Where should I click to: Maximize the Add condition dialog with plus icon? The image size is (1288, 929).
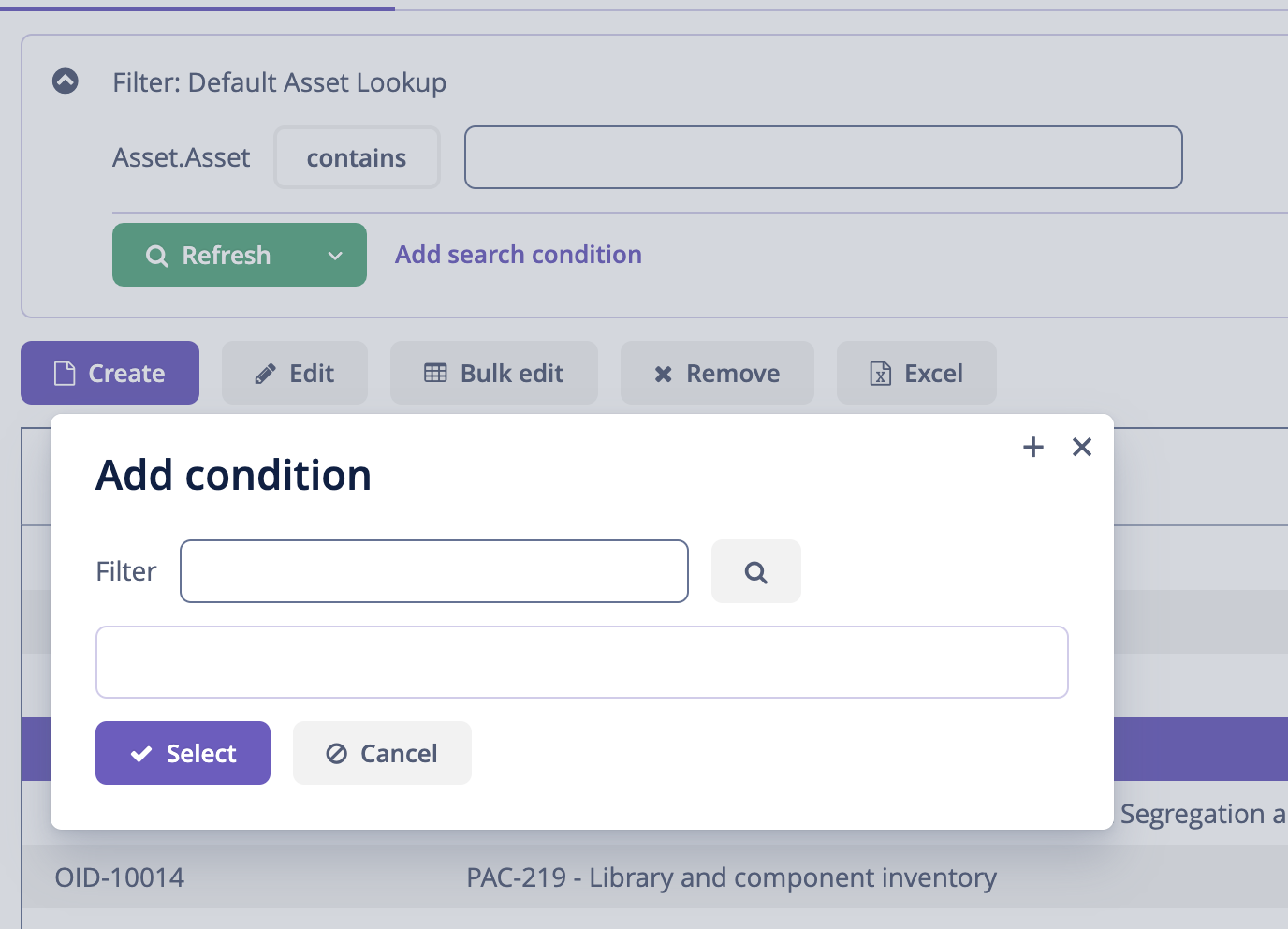coord(1033,447)
